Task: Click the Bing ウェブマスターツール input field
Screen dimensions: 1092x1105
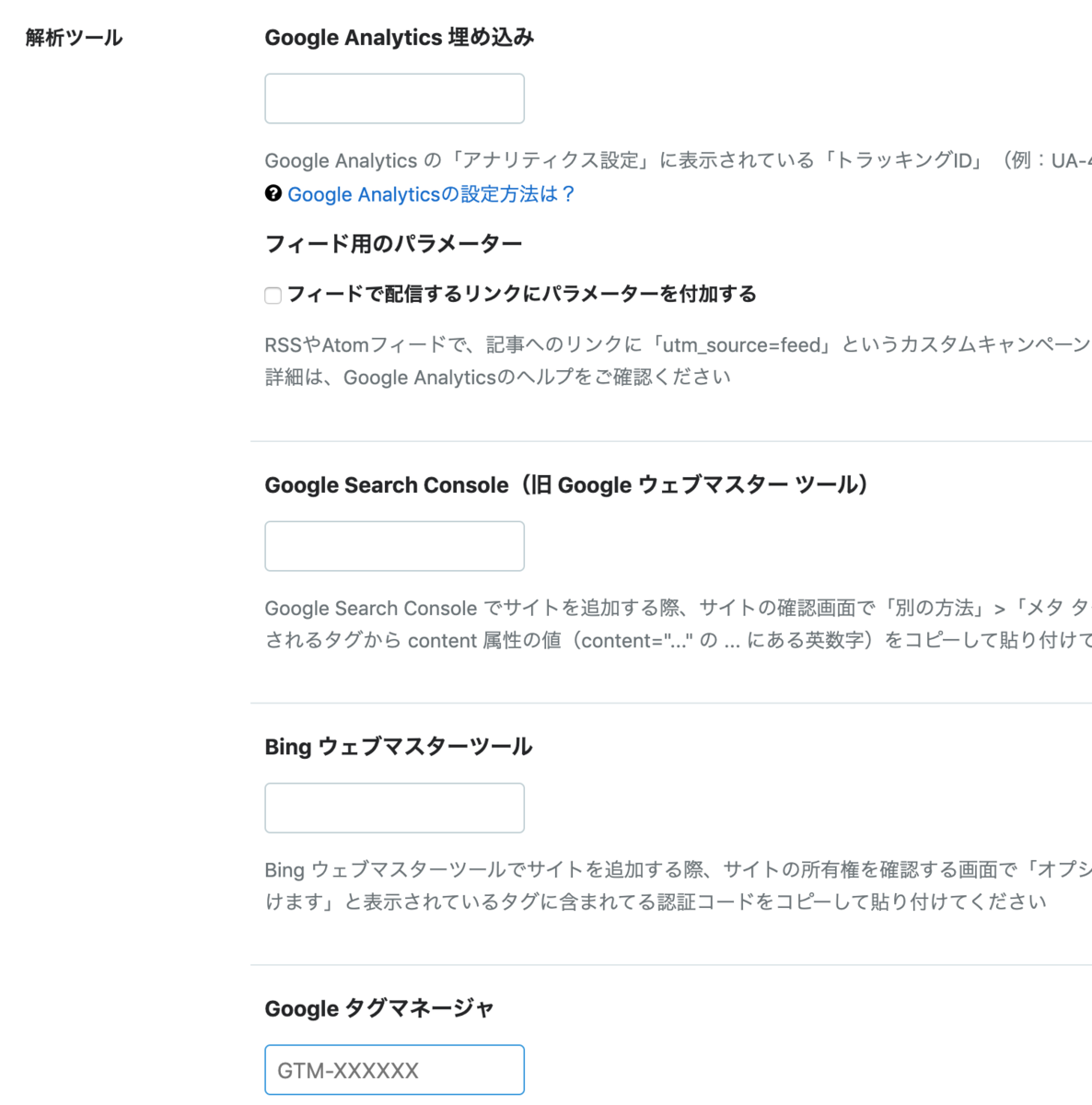Action: 394,808
